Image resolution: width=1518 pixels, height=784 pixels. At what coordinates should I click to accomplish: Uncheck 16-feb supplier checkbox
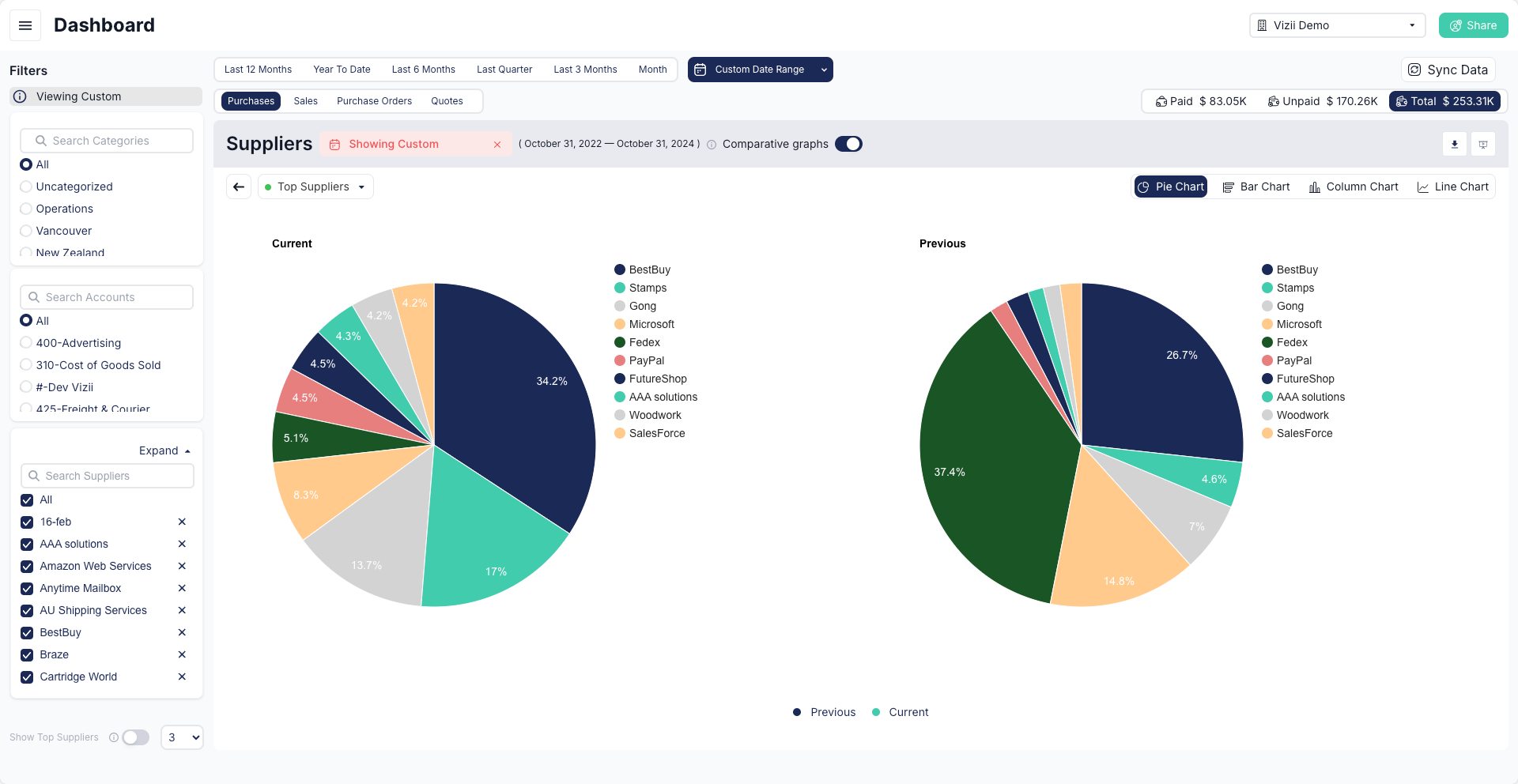(x=27, y=522)
